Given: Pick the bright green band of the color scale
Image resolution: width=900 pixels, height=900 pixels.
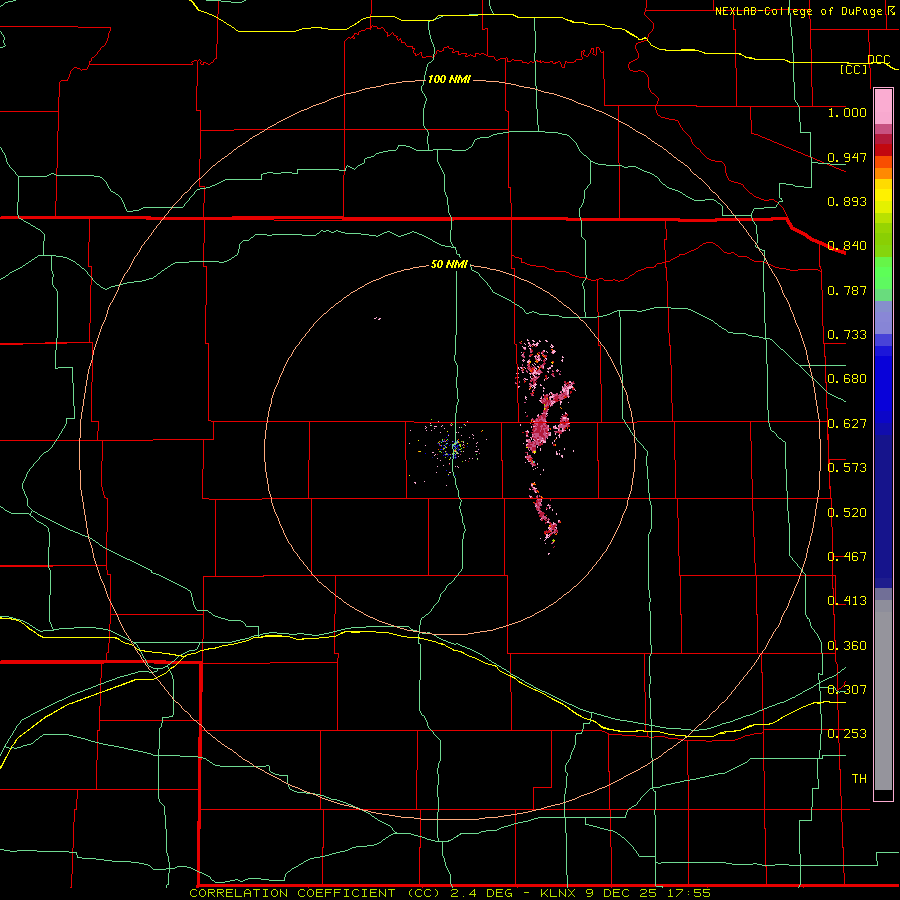Looking at the screenshot, I should click(883, 273).
